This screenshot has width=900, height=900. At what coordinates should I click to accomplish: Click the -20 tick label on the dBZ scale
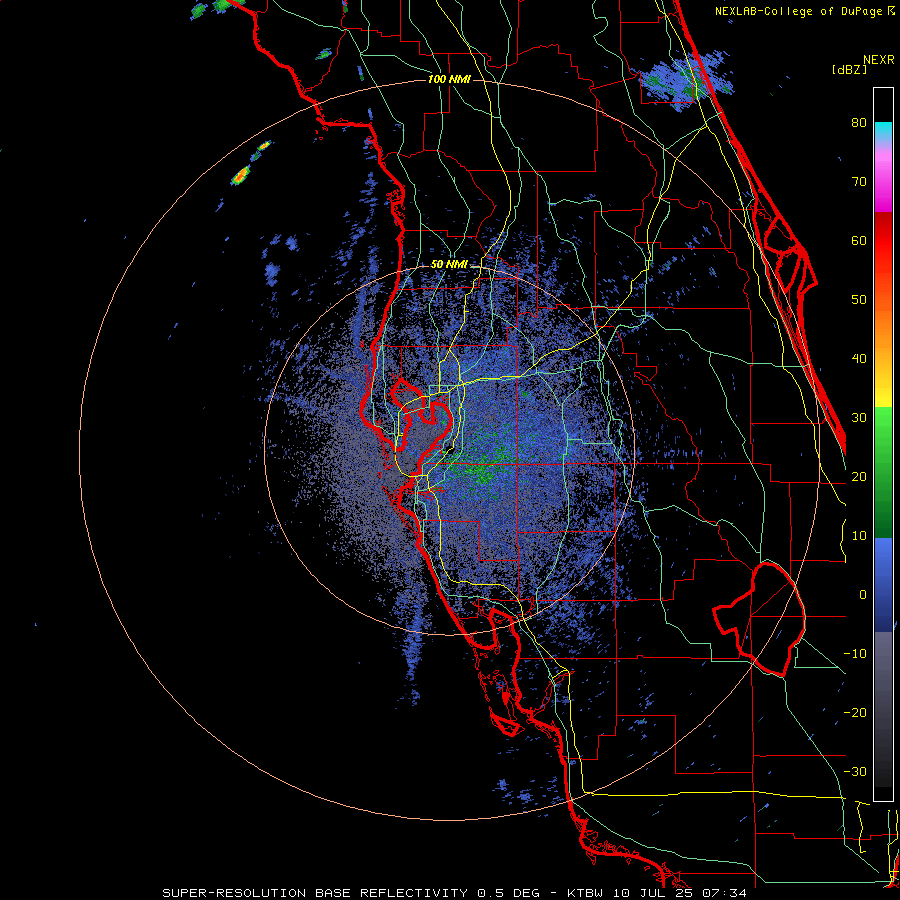[x=855, y=713]
